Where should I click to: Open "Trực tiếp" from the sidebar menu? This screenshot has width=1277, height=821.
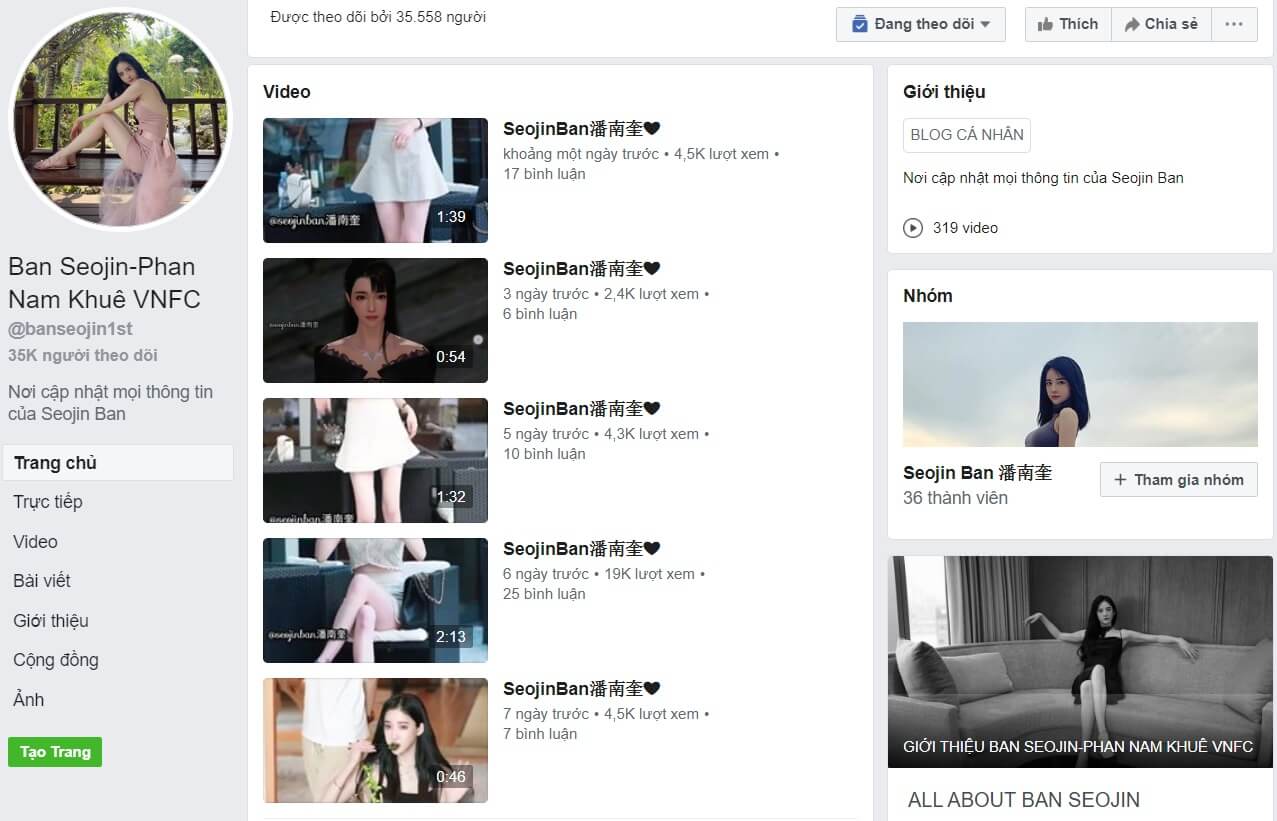47,501
